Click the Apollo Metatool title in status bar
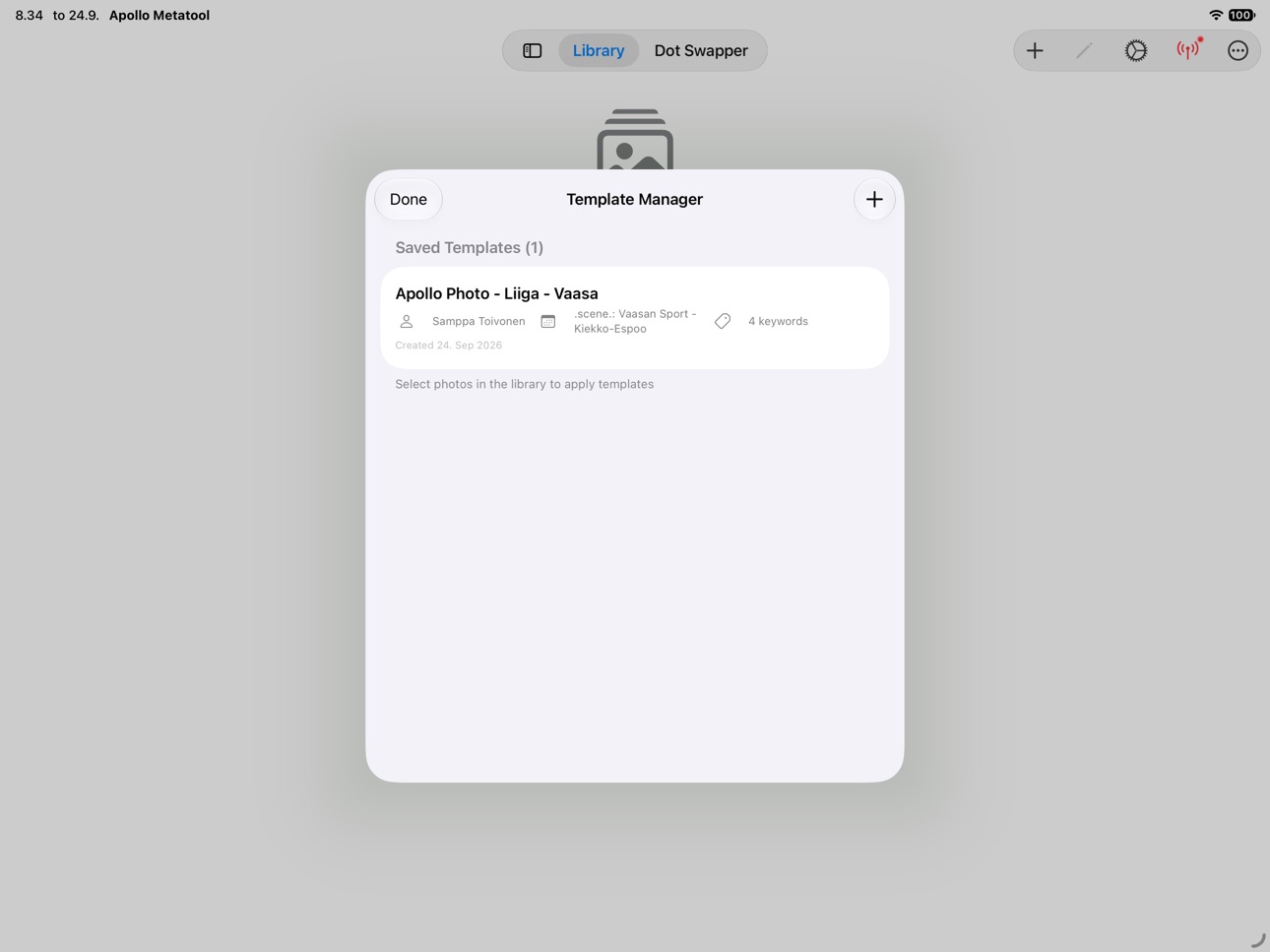1270x952 pixels. coord(159,15)
